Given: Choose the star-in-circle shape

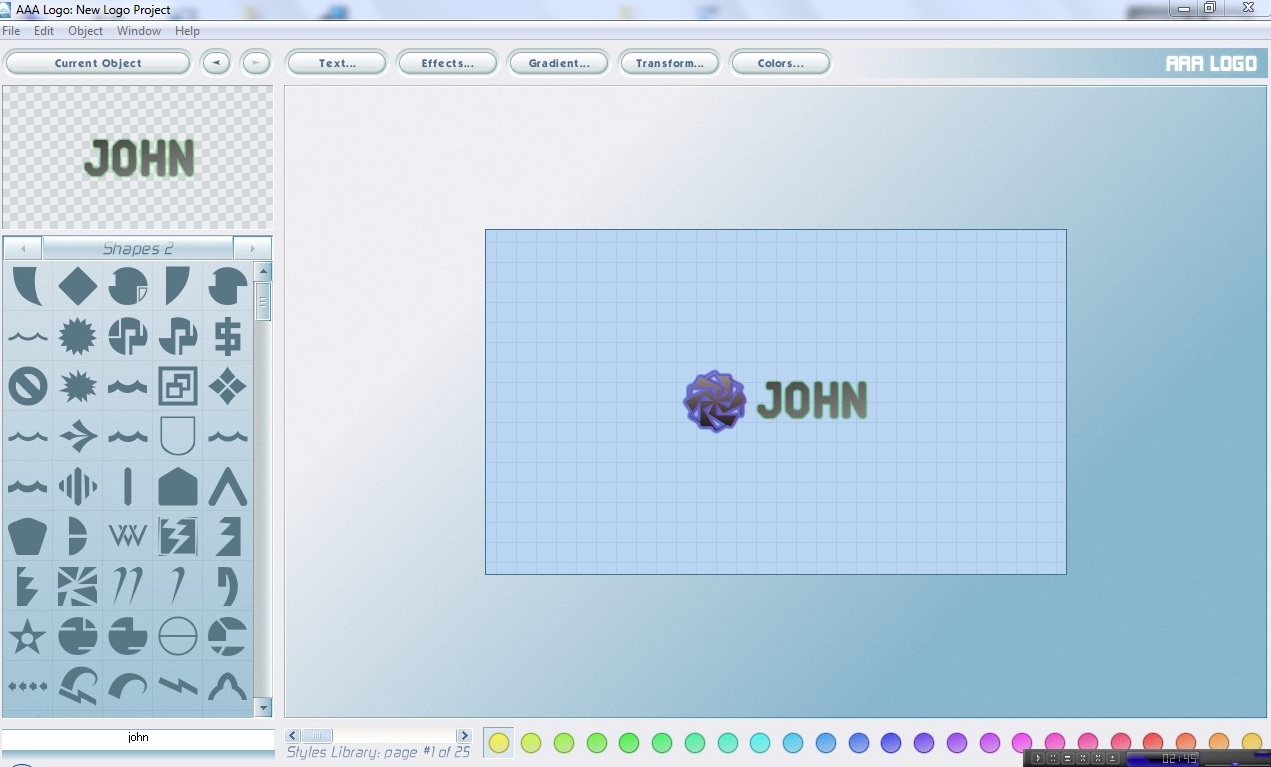Looking at the screenshot, I should [x=28, y=636].
